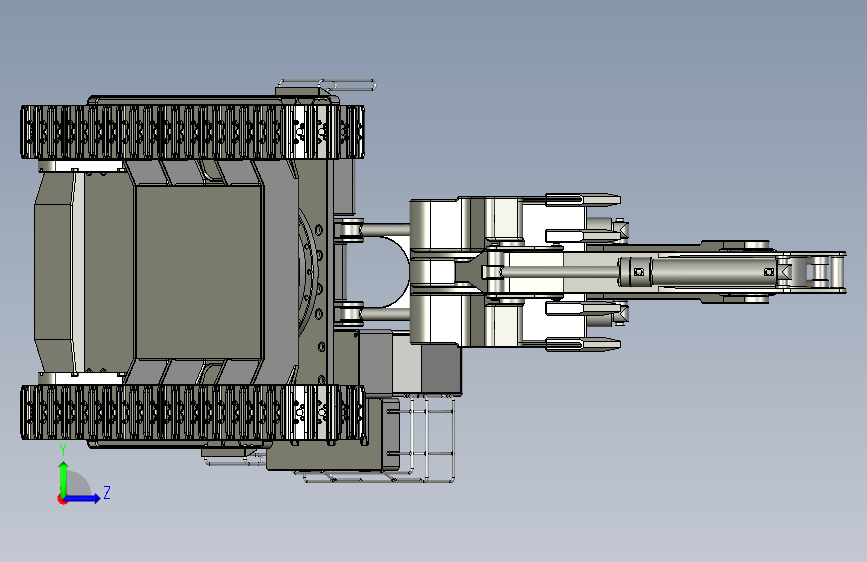The height and width of the screenshot is (562, 867).
Task: Click the blue Z axis arrow of the triad
Action: pos(83,498)
